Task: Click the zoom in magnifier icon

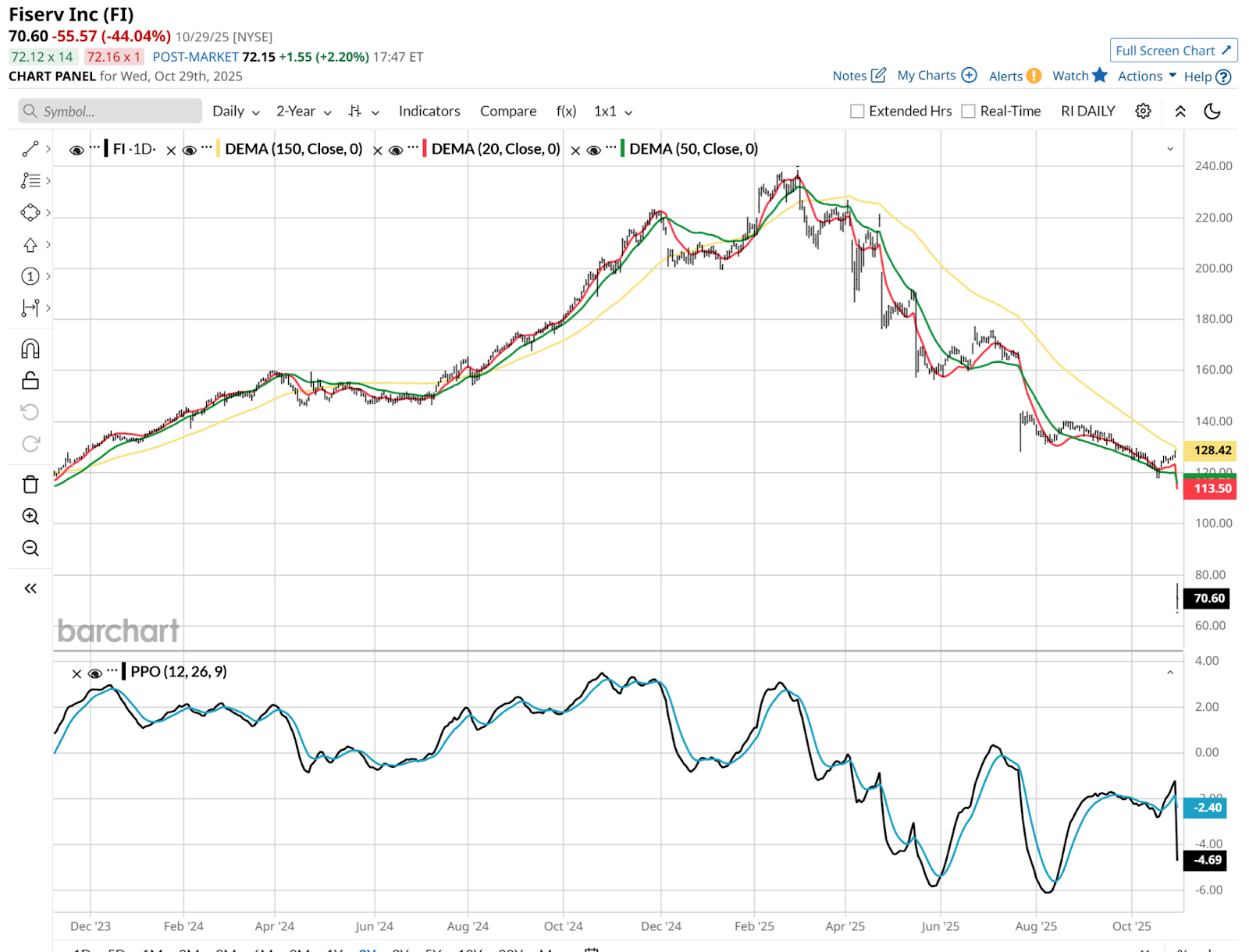Action: (30, 517)
